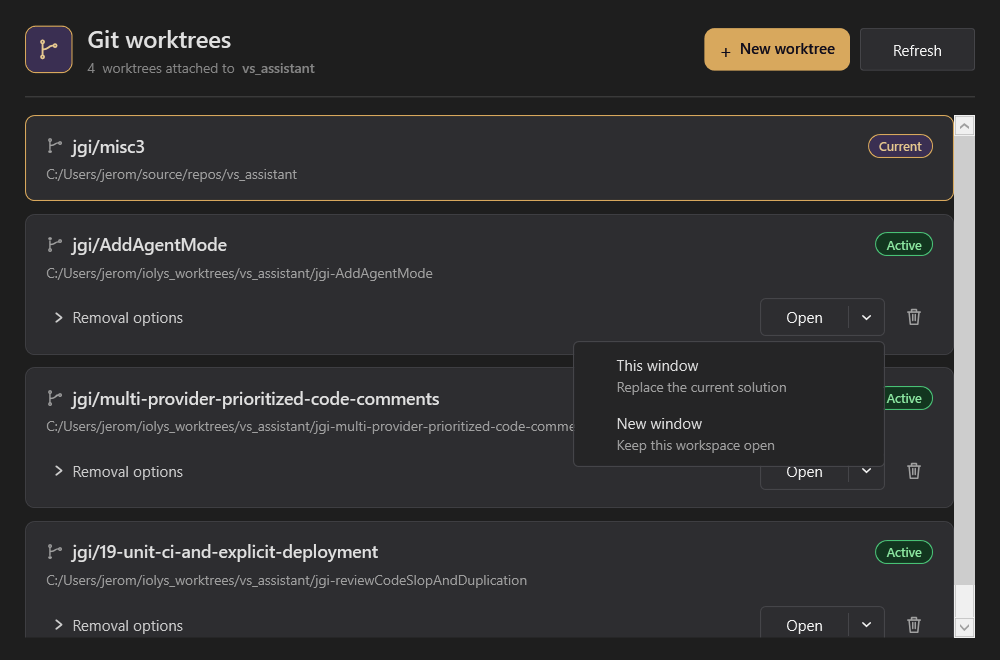Choose This window to replace current solution
The width and height of the screenshot is (1000, 660).
pos(728,376)
